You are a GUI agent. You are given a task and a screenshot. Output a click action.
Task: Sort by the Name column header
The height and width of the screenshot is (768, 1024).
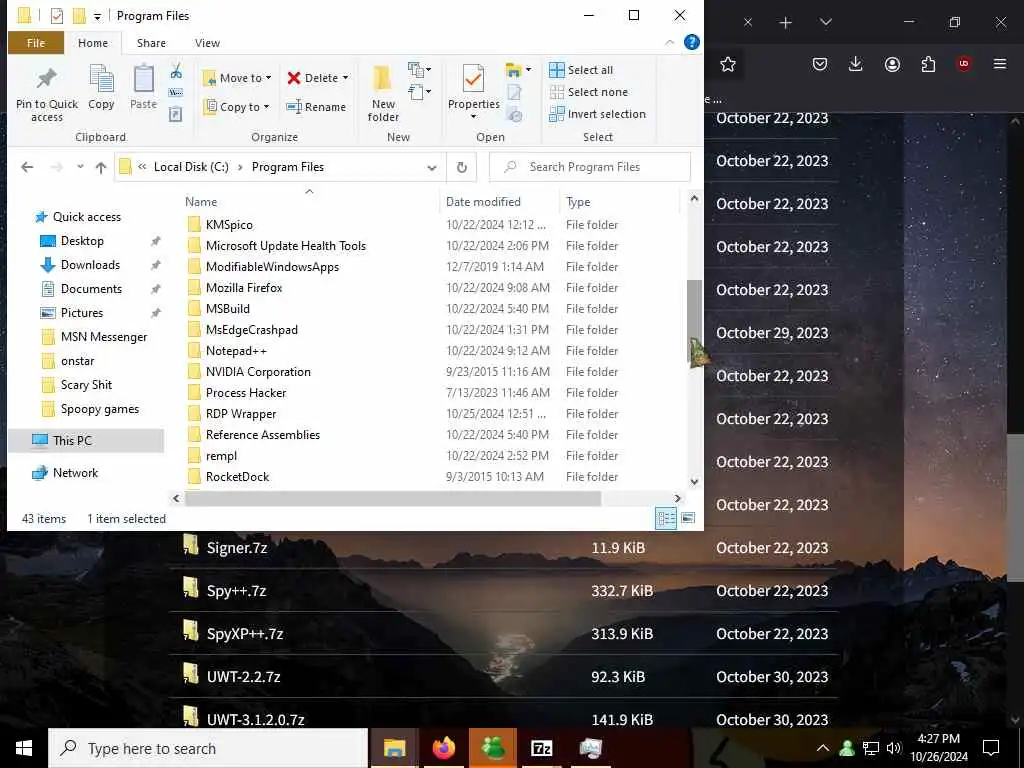coord(200,202)
